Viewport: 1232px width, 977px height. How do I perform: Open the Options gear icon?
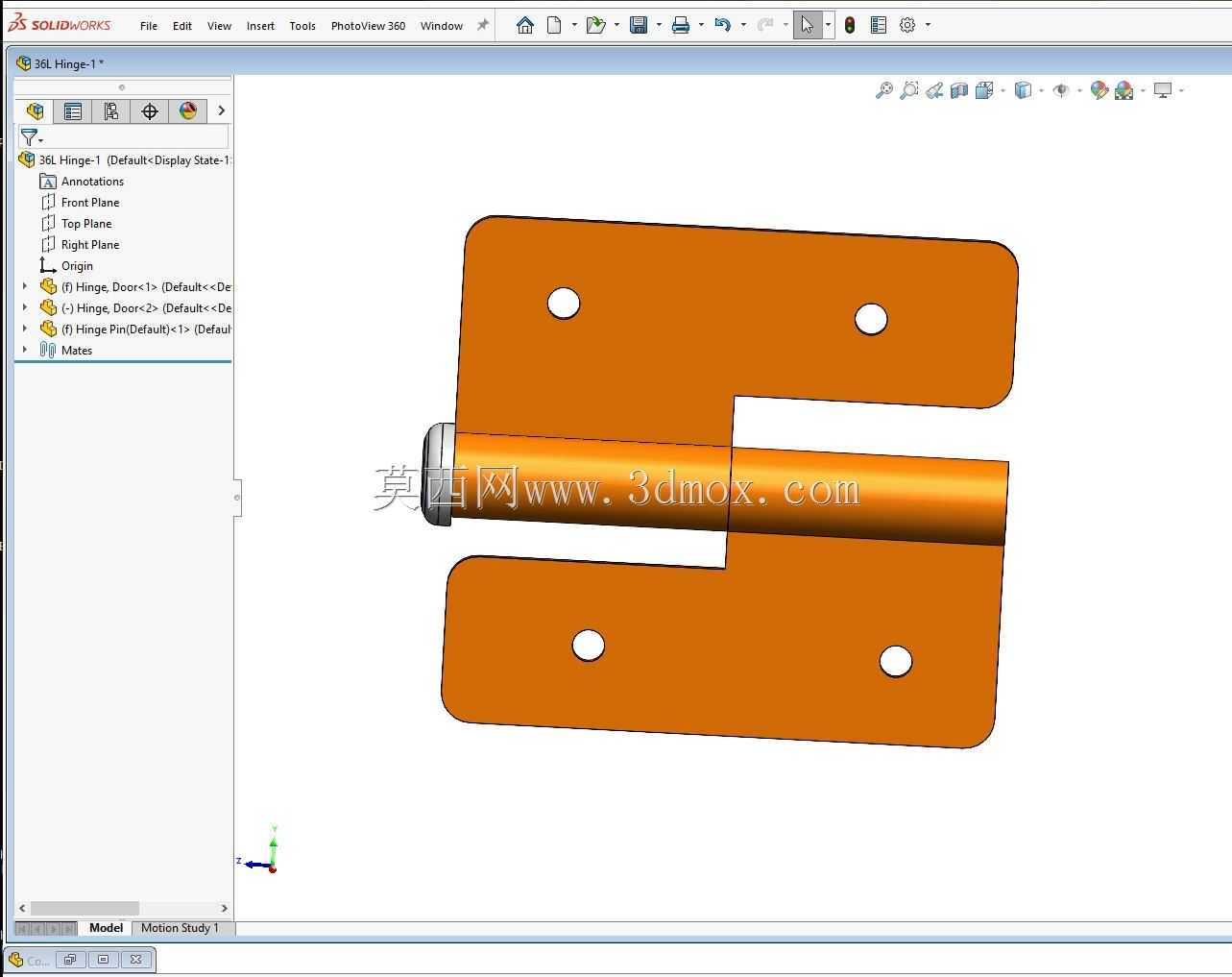(907, 25)
